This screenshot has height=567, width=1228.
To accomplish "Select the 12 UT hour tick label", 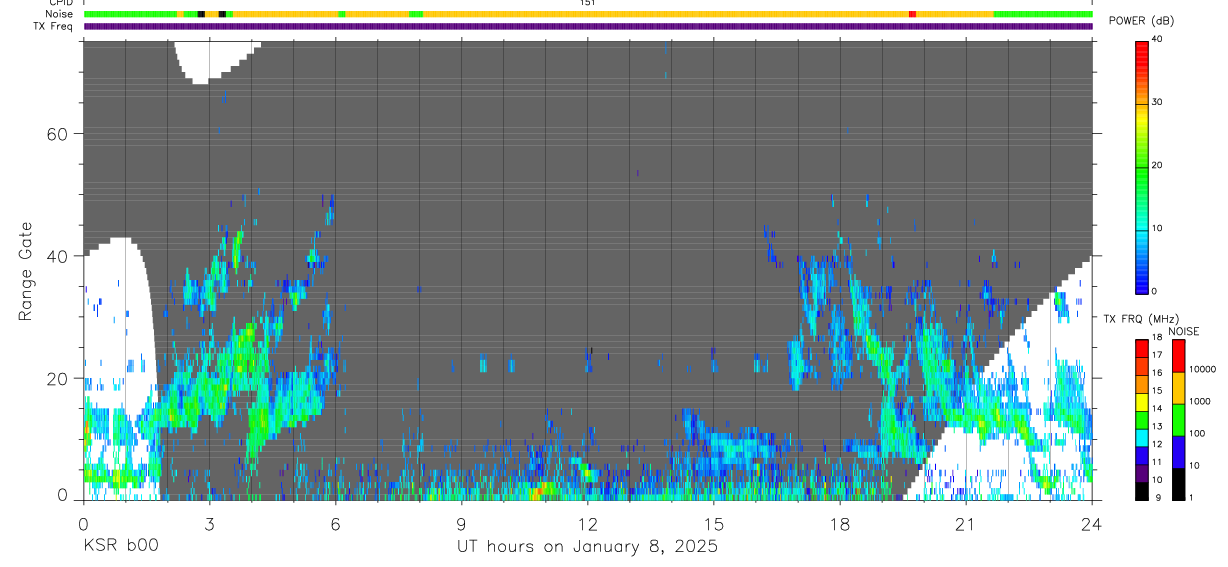I will (x=588, y=524).
